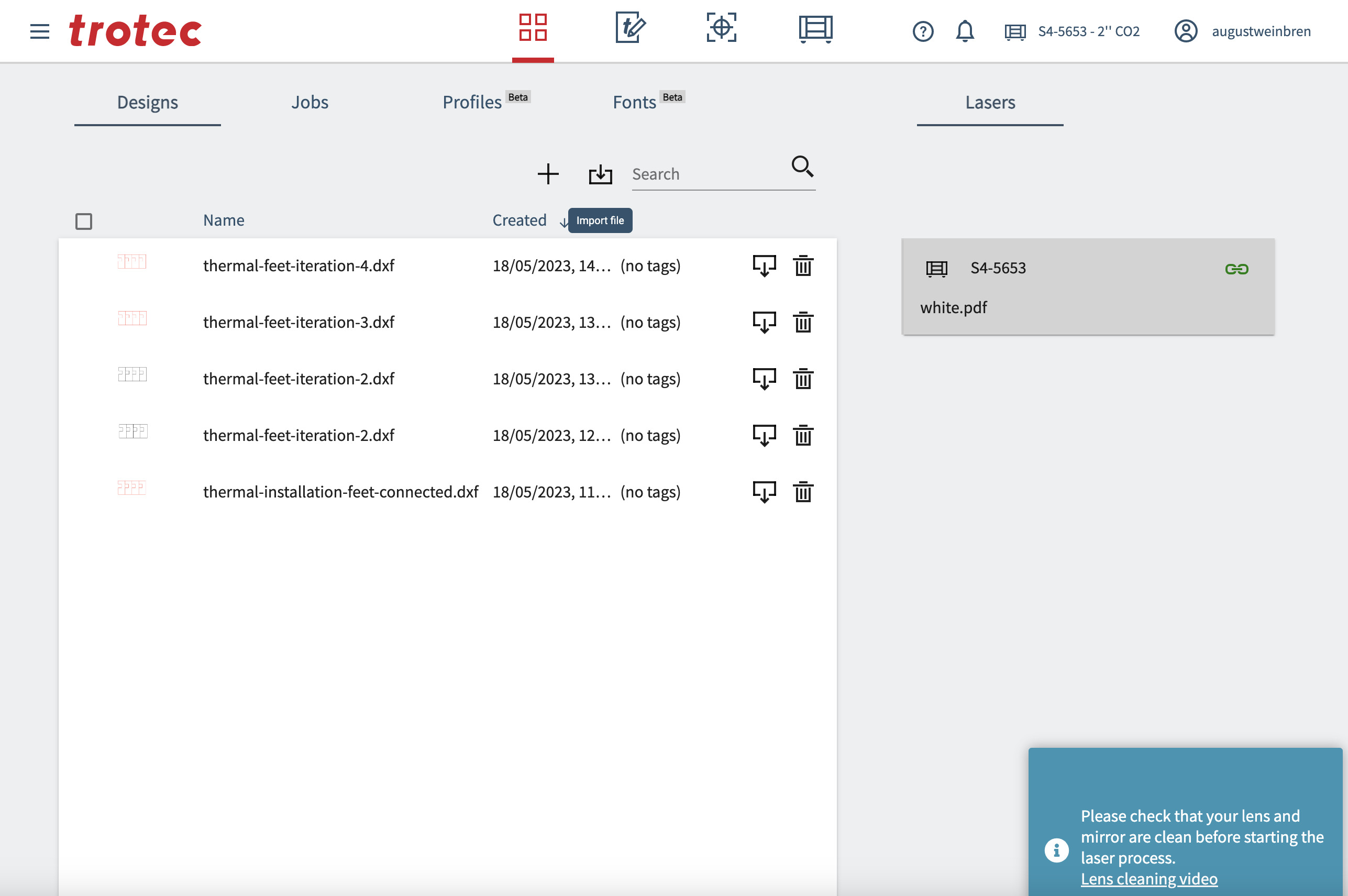Open the Lens cleaning video link

1148,878
